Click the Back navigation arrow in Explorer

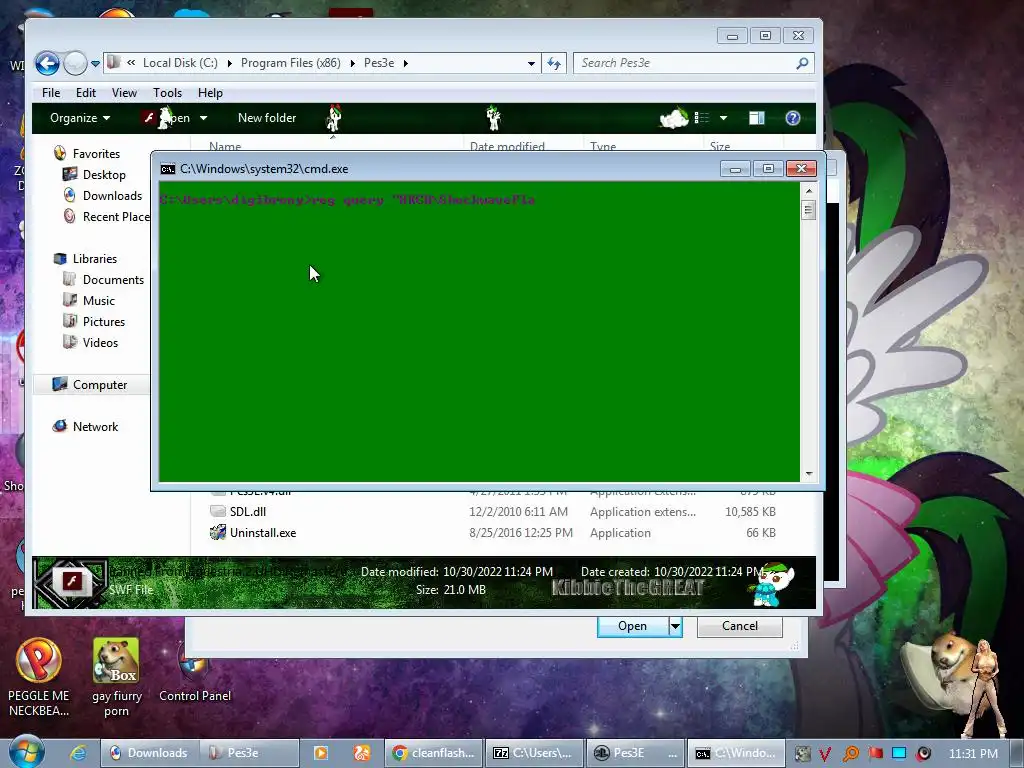tap(47, 63)
